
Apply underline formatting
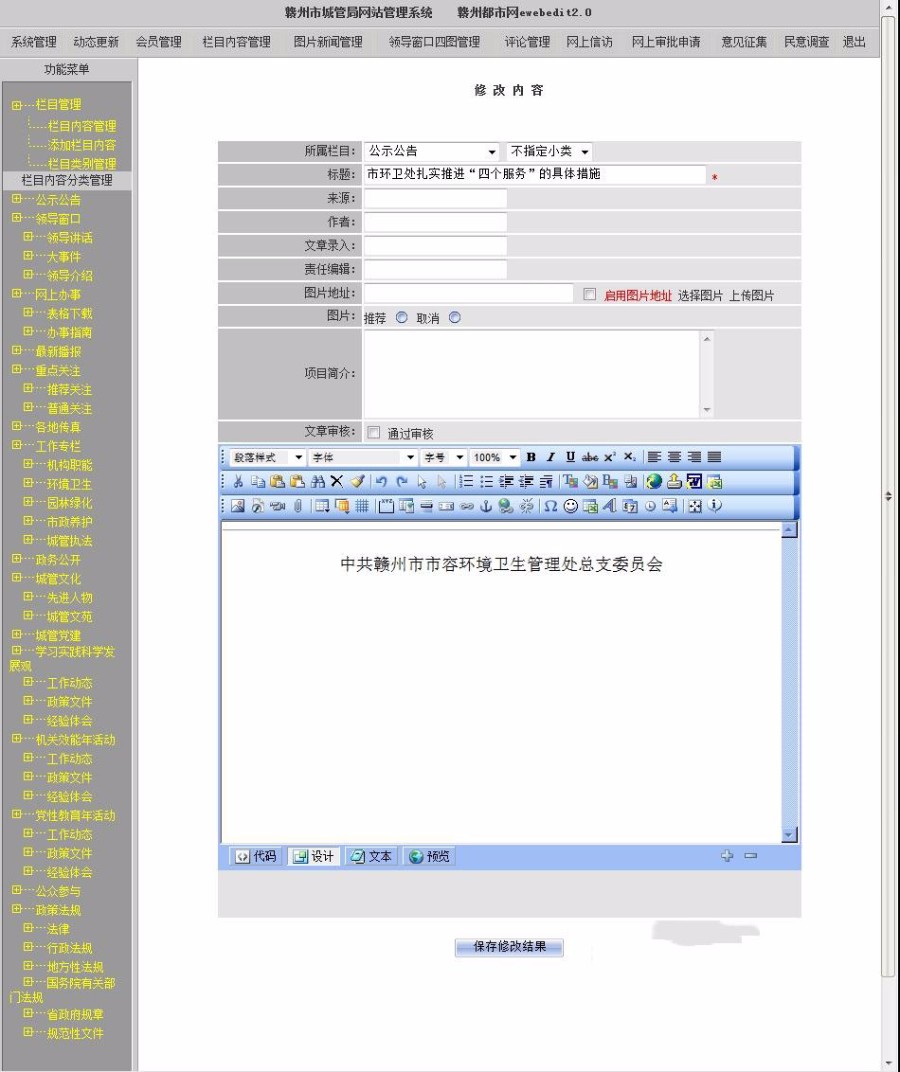570,457
